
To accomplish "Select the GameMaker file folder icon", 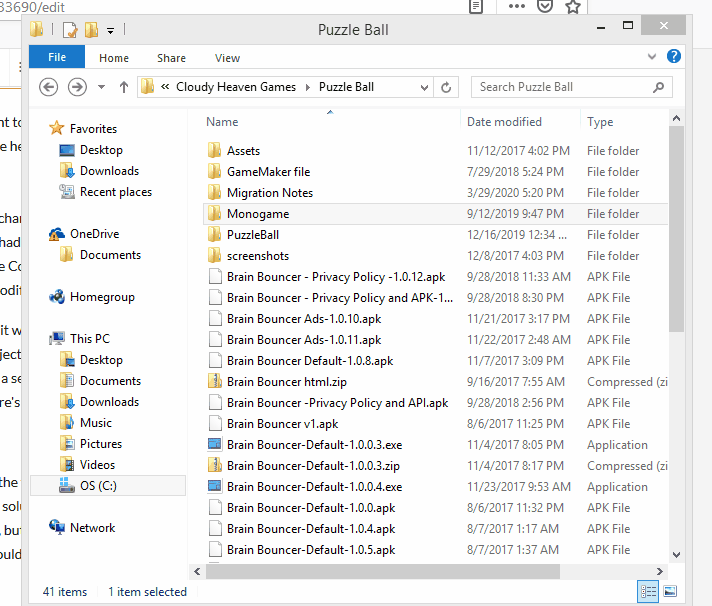I will pos(215,172).
